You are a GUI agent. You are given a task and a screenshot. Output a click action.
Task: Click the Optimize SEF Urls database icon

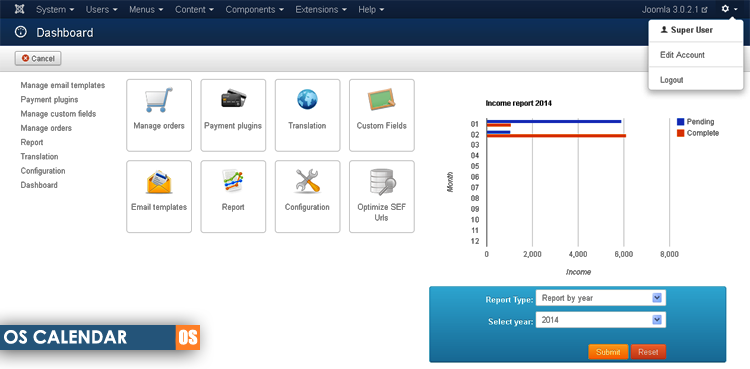pos(382,182)
